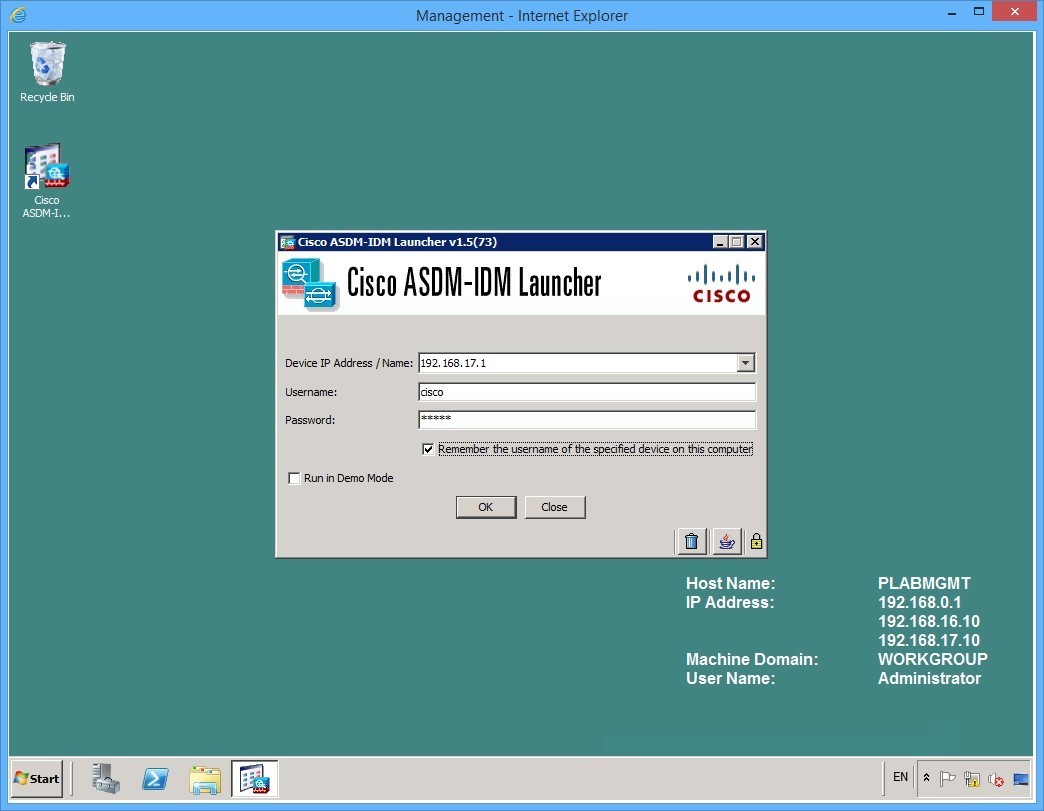Enable Run in Demo Mode
This screenshot has height=811, width=1044.
[x=294, y=478]
